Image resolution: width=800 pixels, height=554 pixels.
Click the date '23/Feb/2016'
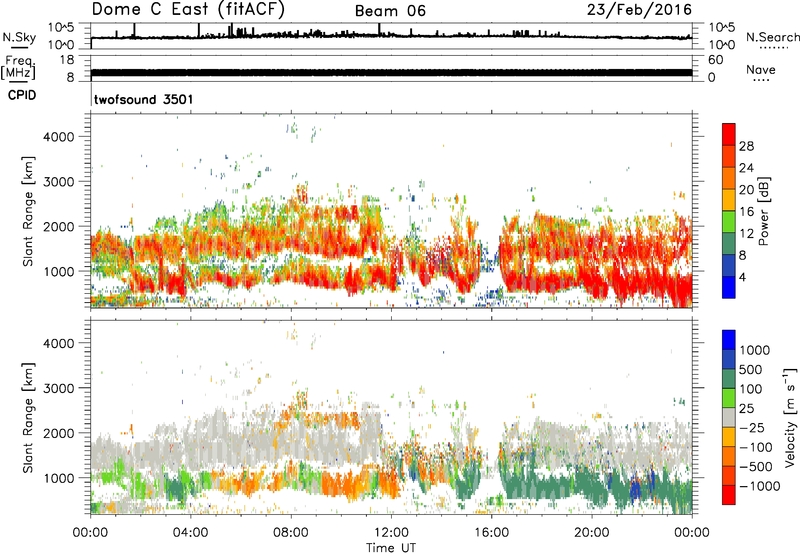639,10
